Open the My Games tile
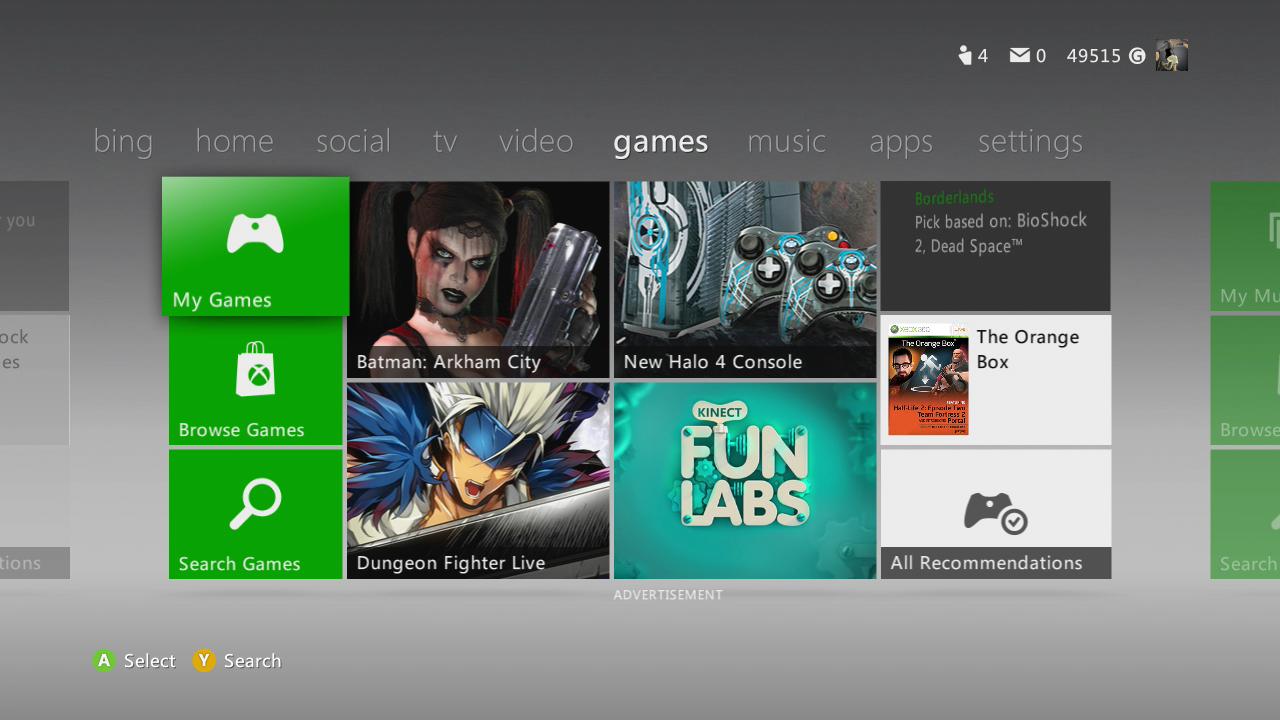1280x720 pixels. coord(255,246)
